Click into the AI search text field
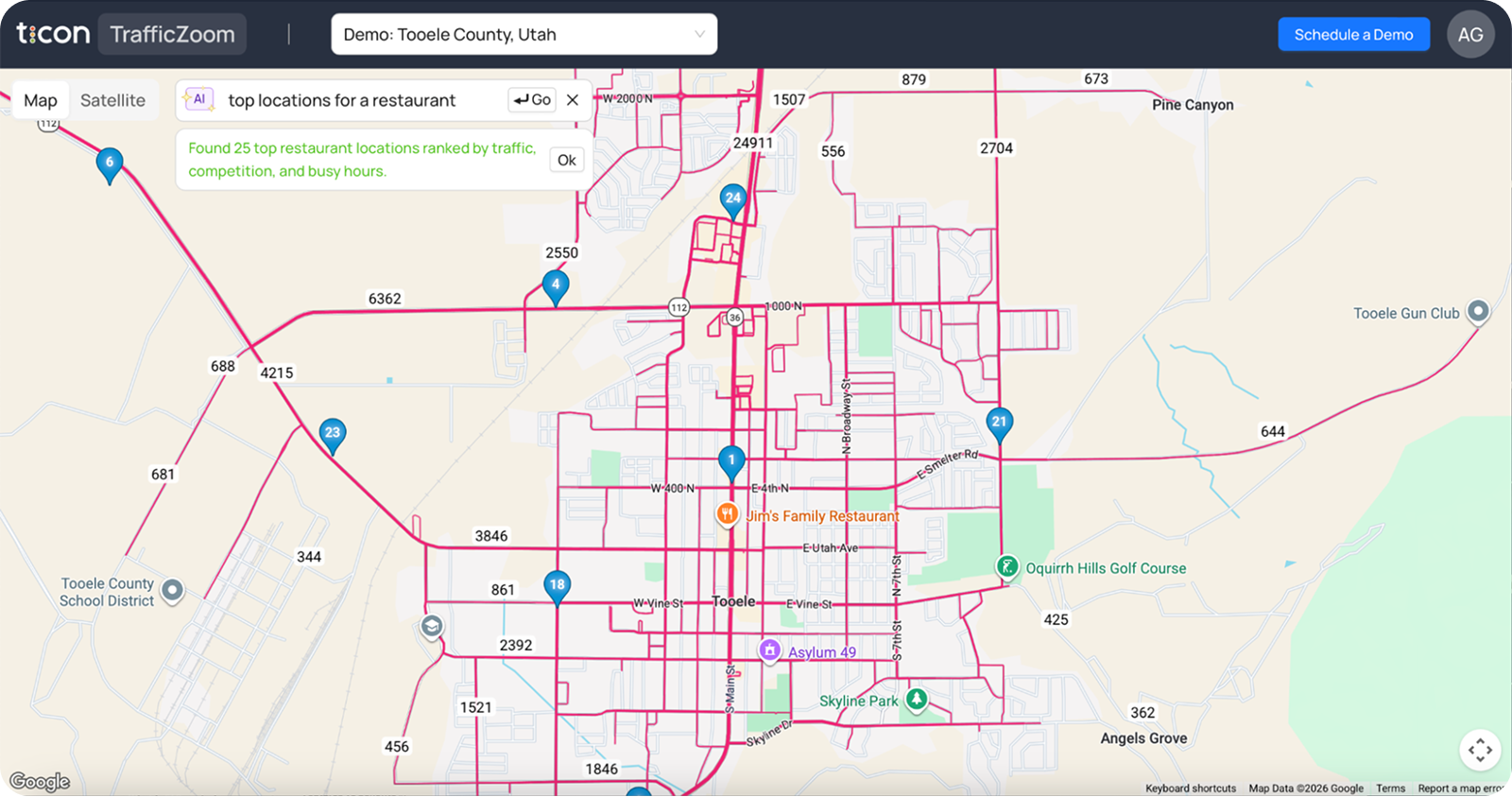 pos(363,100)
